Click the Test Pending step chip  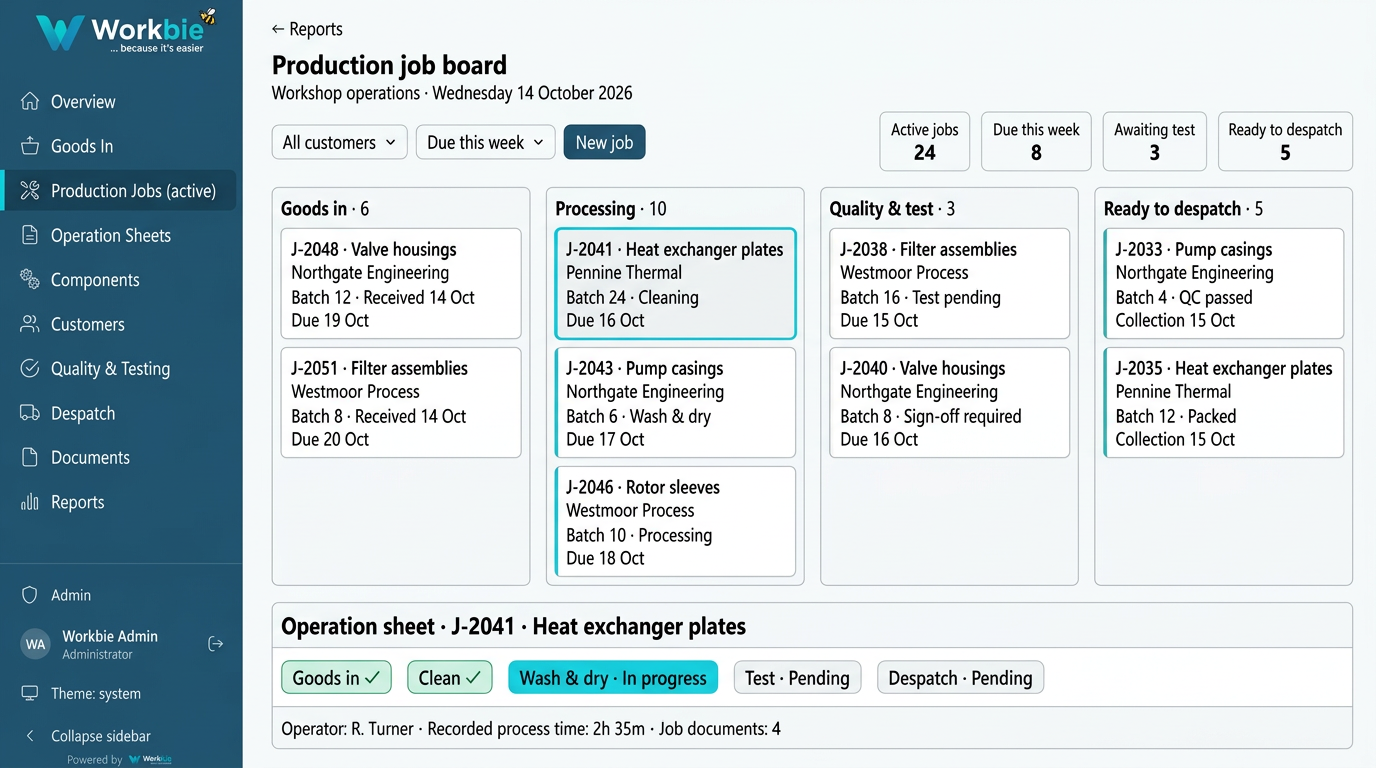[797, 678]
